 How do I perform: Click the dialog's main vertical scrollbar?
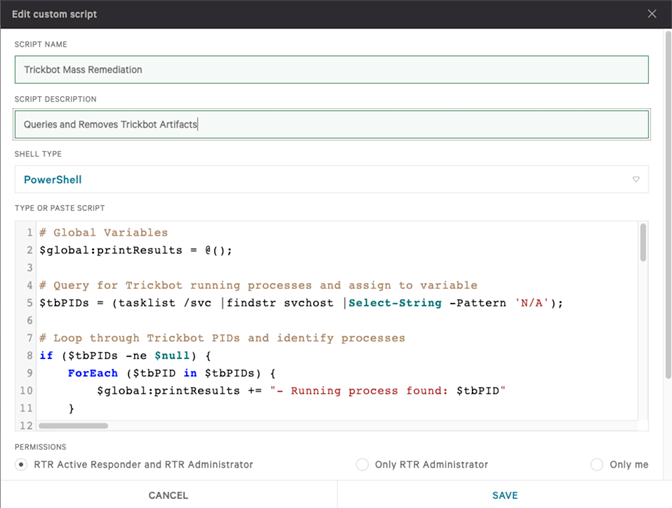pyautogui.click(x=668, y=205)
